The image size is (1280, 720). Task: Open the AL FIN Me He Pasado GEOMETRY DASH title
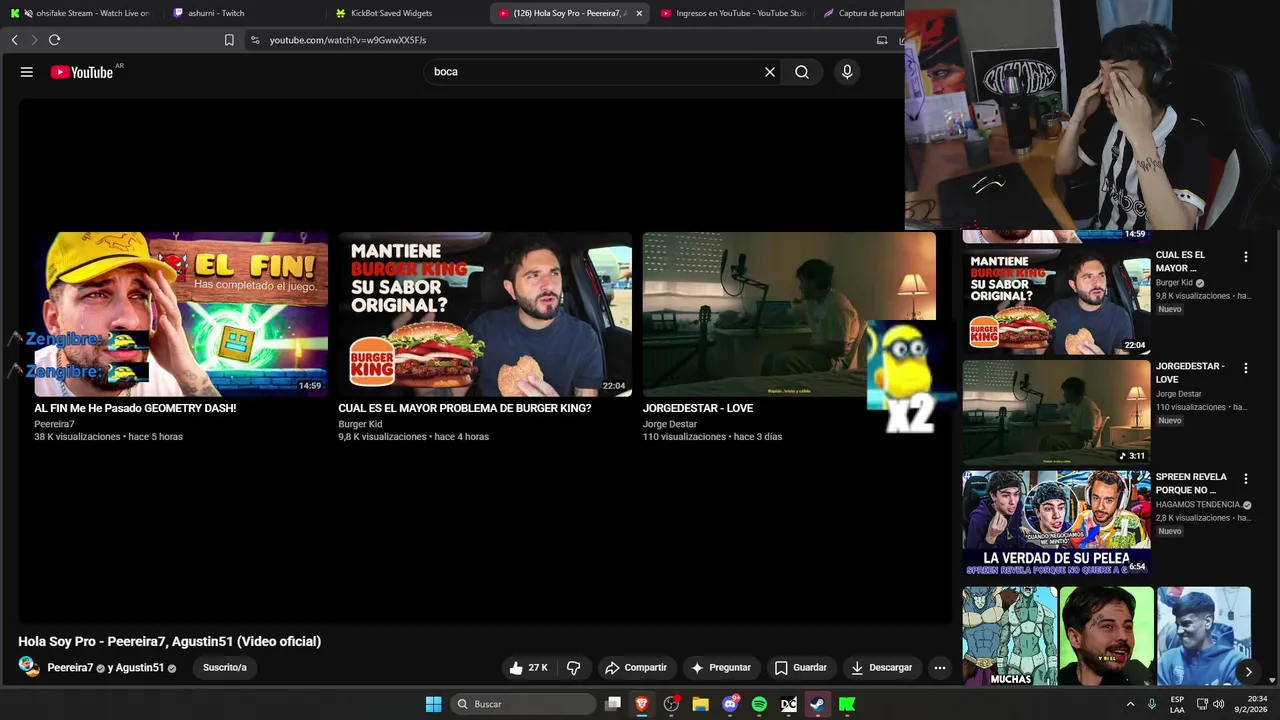click(135, 408)
